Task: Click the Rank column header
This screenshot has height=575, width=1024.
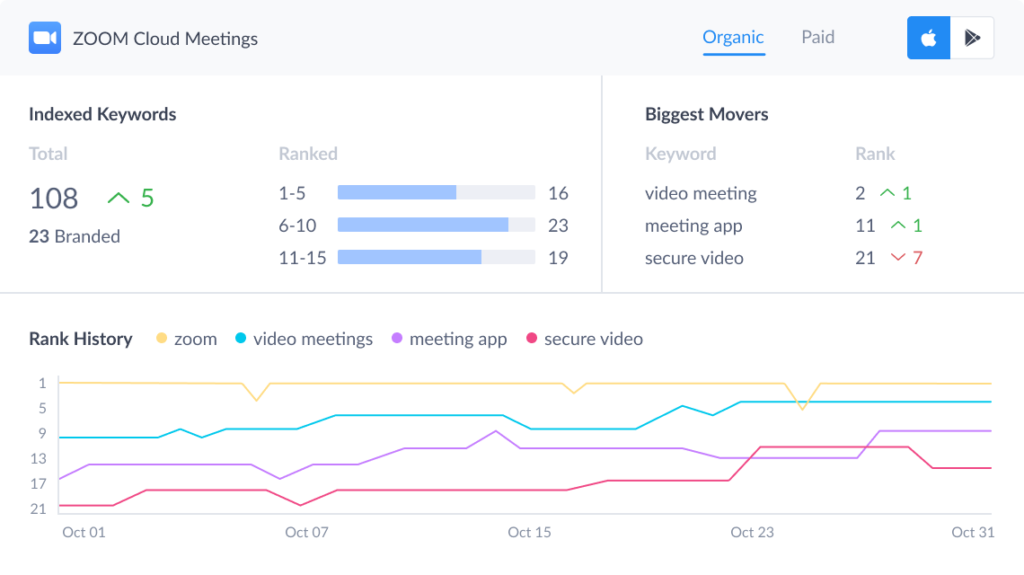Action: click(875, 154)
